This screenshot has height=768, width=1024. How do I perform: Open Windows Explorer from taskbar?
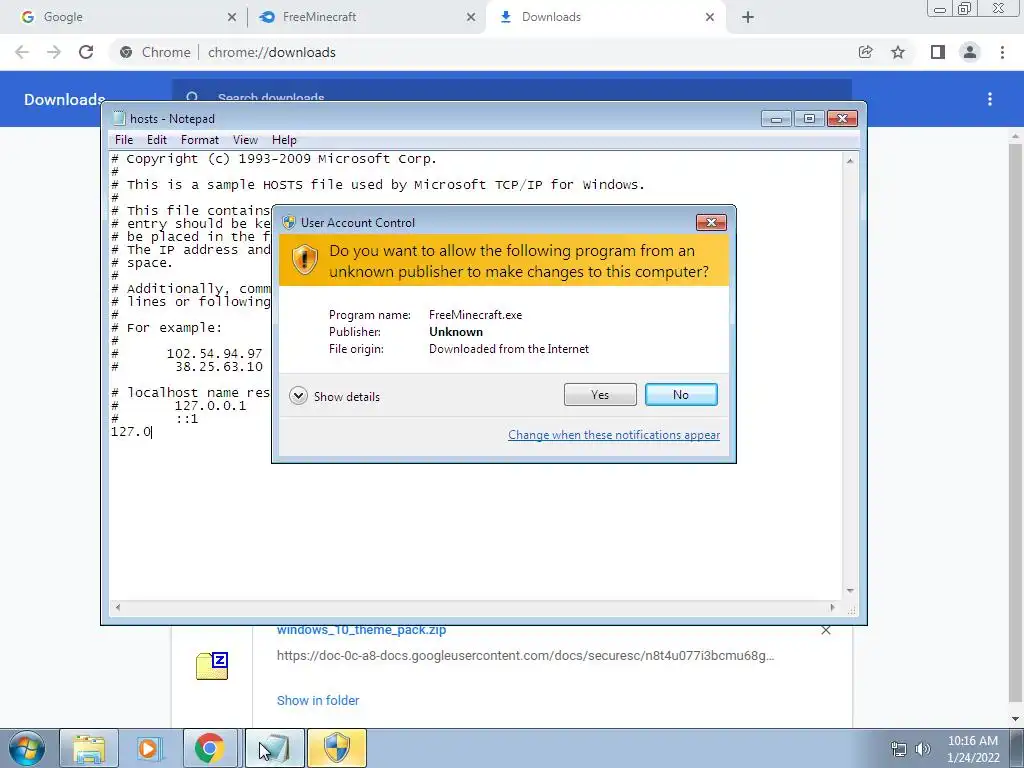(89, 748)
